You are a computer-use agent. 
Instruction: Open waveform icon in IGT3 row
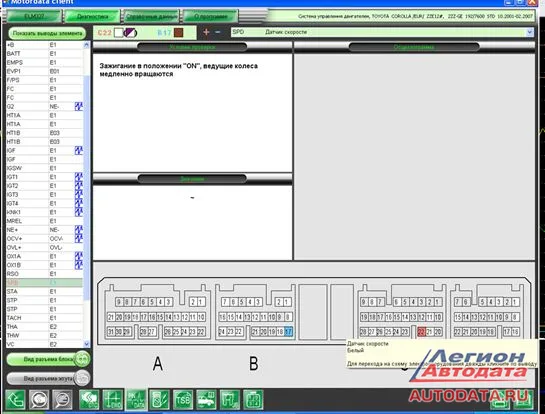click(x=79, y=194)
